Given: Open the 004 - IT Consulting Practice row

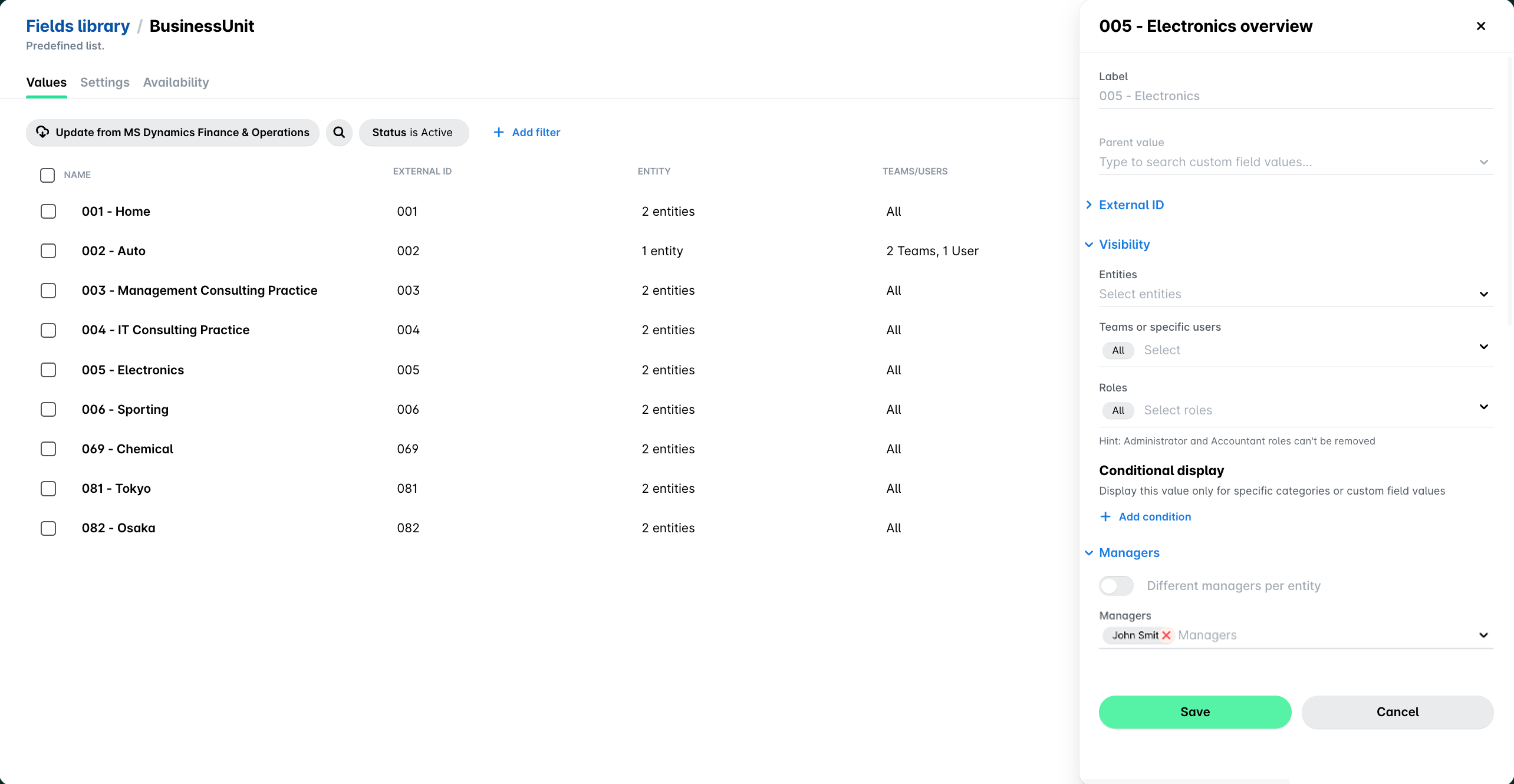Looking at the screenshot, I should pos(166,330).
